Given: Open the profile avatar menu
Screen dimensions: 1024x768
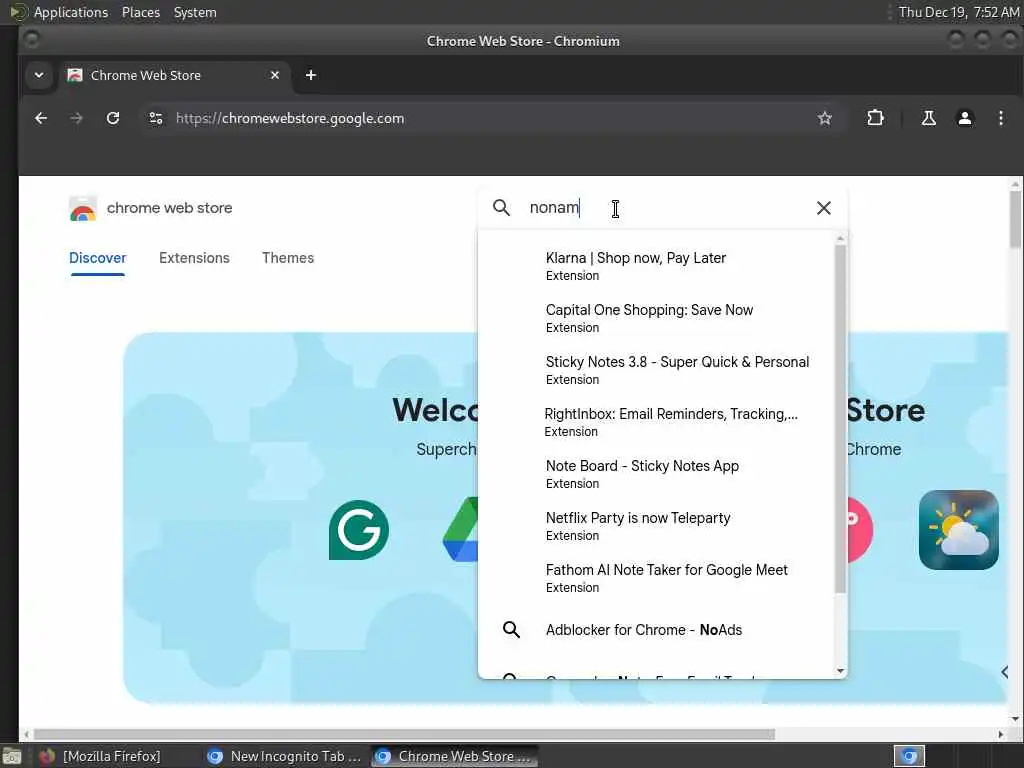Looking at the screenshot, I should coord(965,118).
